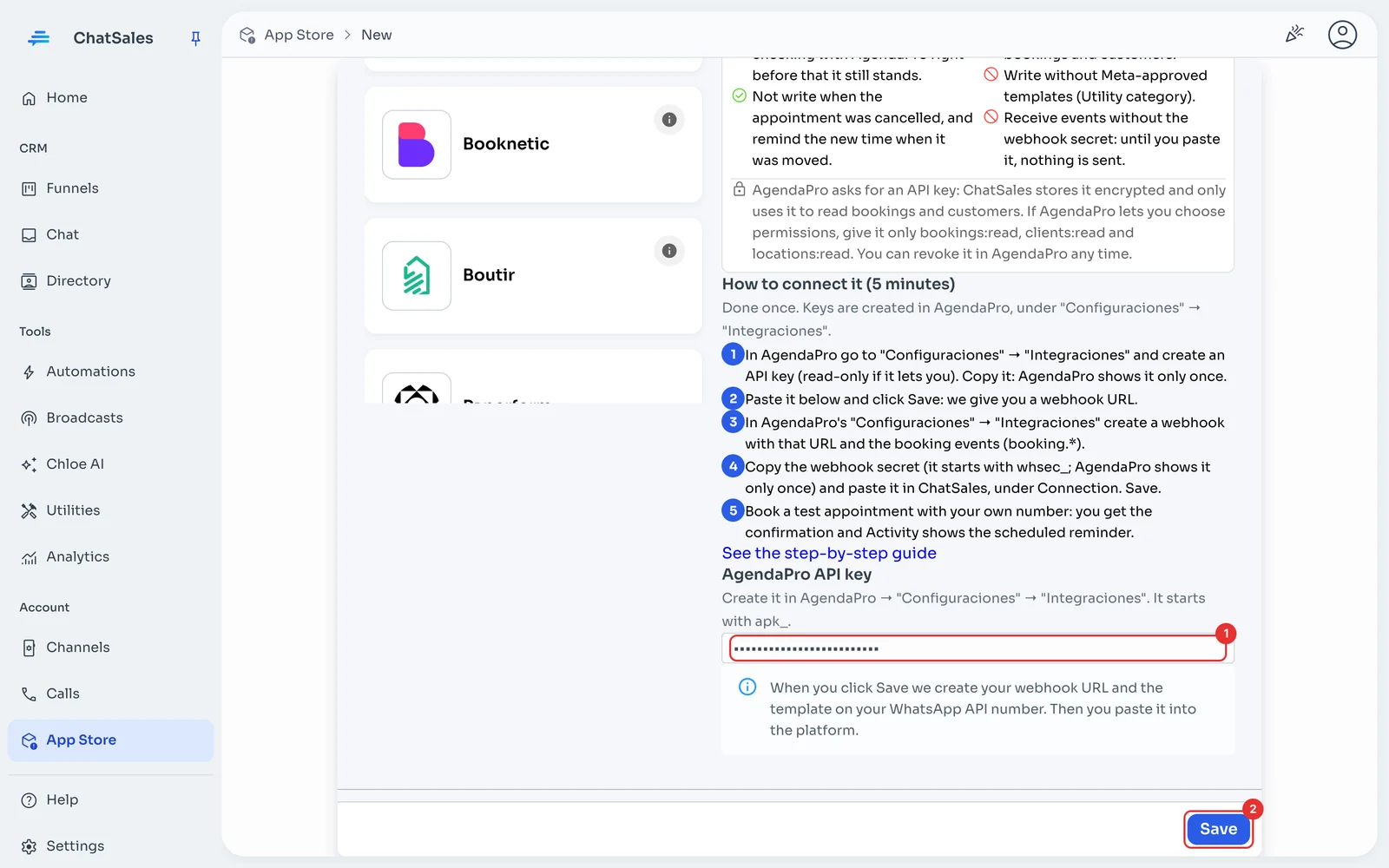Image resolution: width=1389 pixels, height=868 pixels.
Task: Click the 'How to connect it (5 minutes)' heading
Action: coord(839,284)
